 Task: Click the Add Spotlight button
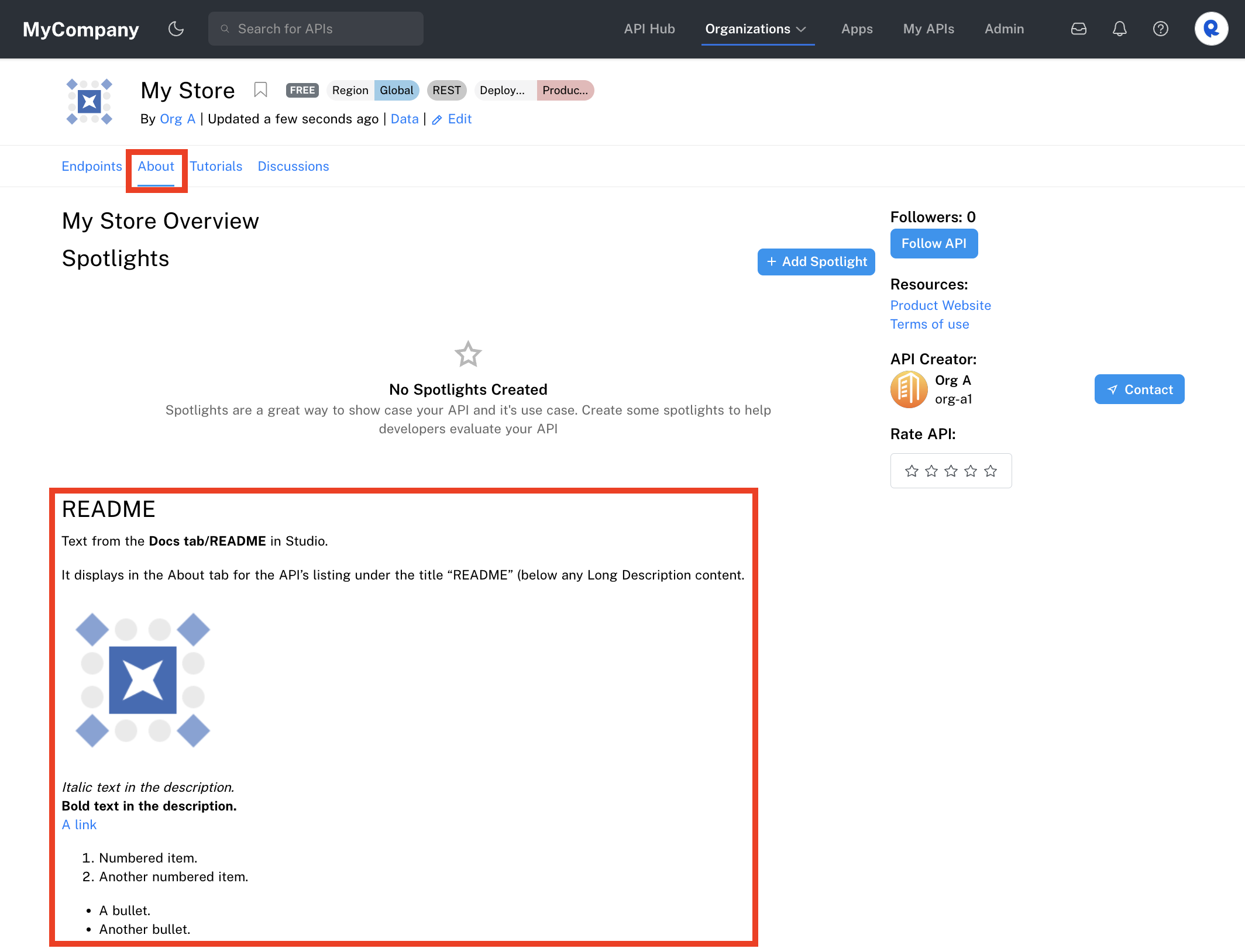point(816,262)
